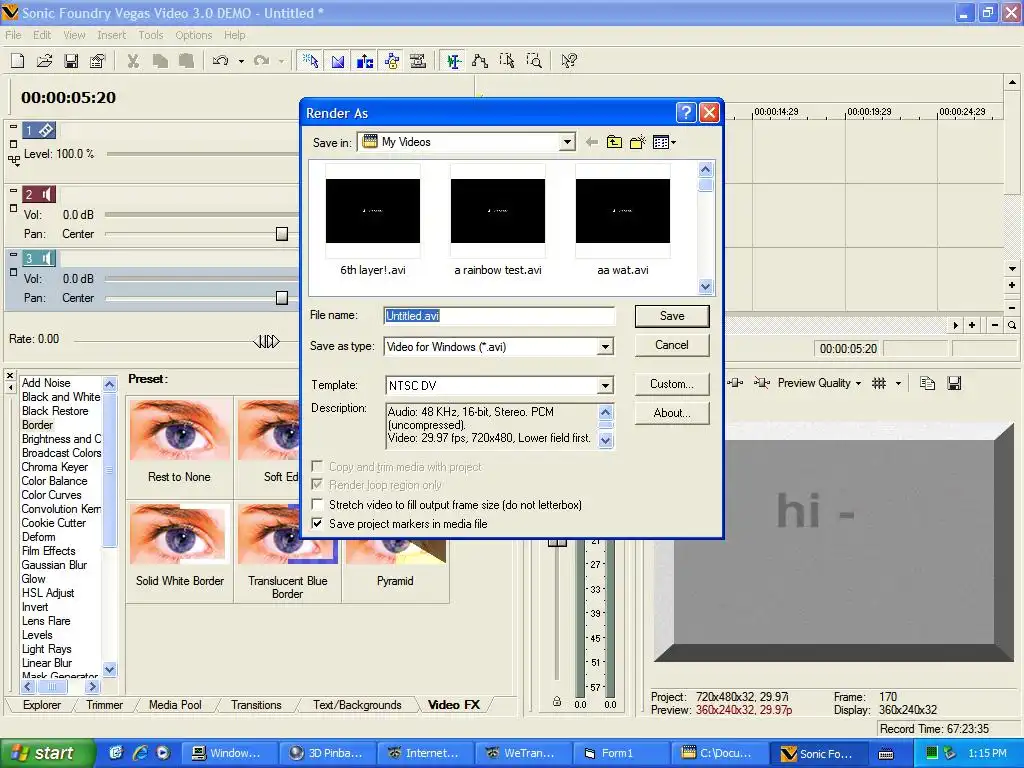Screen dimensions: 1024x768
Task: Toggle the Lock Envelopes to Events icon
Action: pos(392,61)
